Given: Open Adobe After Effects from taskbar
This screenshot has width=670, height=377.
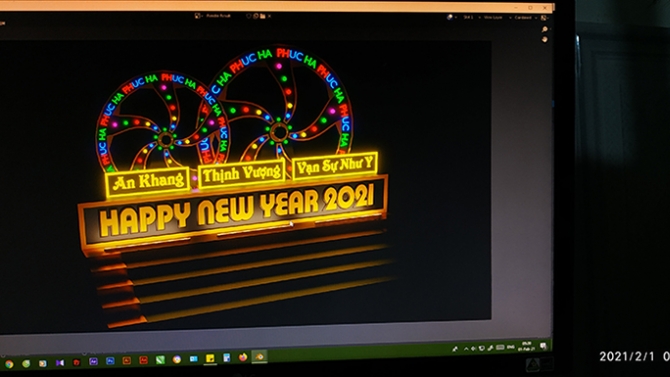Looking at the screenshot, I should pos(93,362).
